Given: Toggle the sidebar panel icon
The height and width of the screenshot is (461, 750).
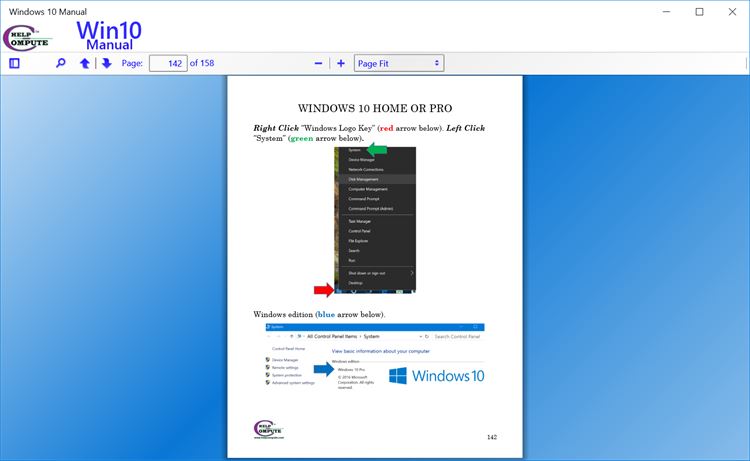Looking at the screenshot, I should point(14,63).
